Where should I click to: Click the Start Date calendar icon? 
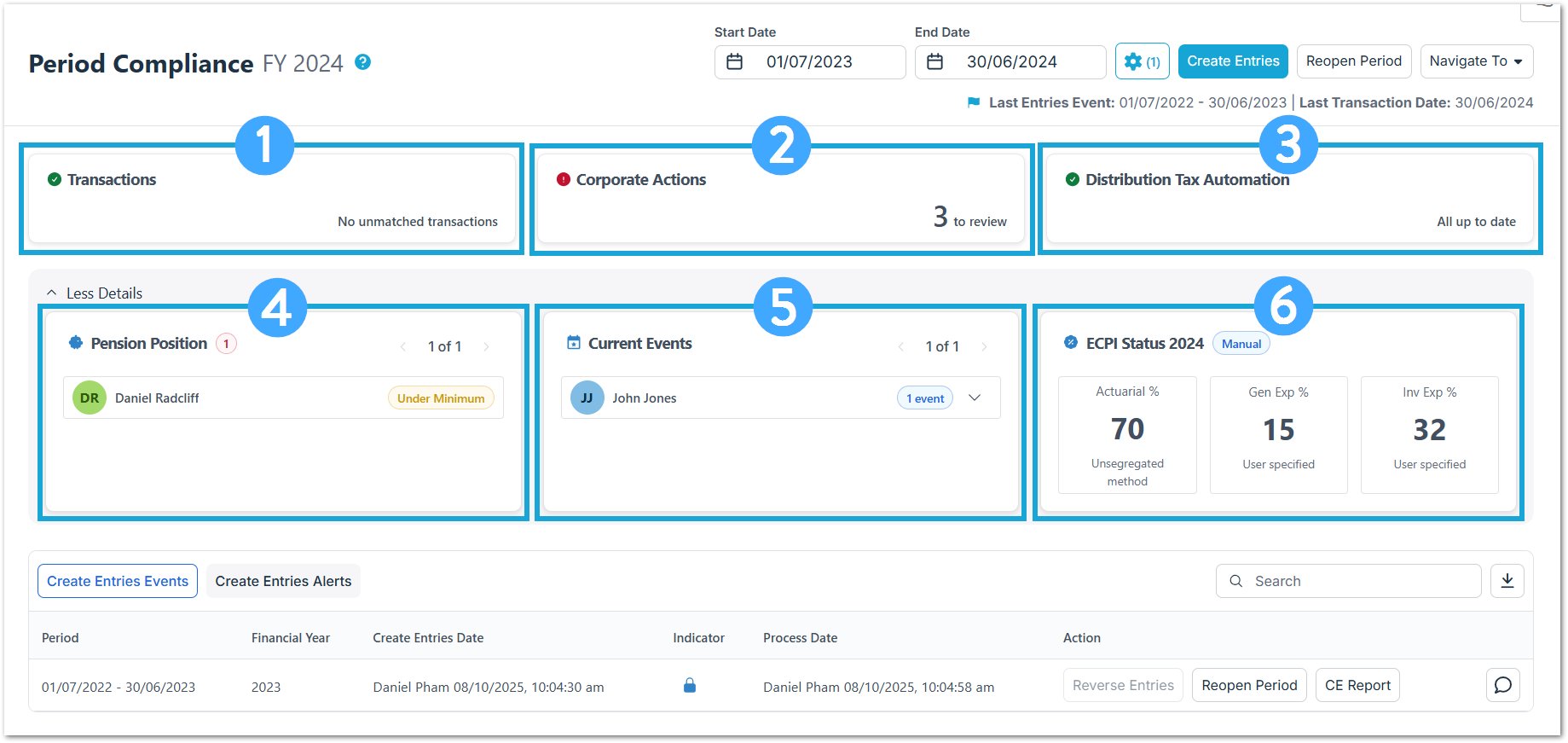[734, 62]
